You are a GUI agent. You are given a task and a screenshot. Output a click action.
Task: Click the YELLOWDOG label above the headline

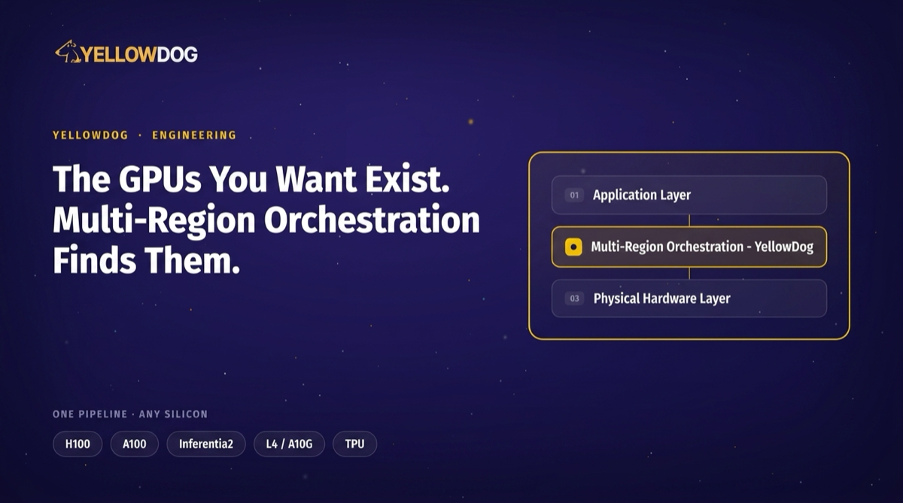click(91, 135)
